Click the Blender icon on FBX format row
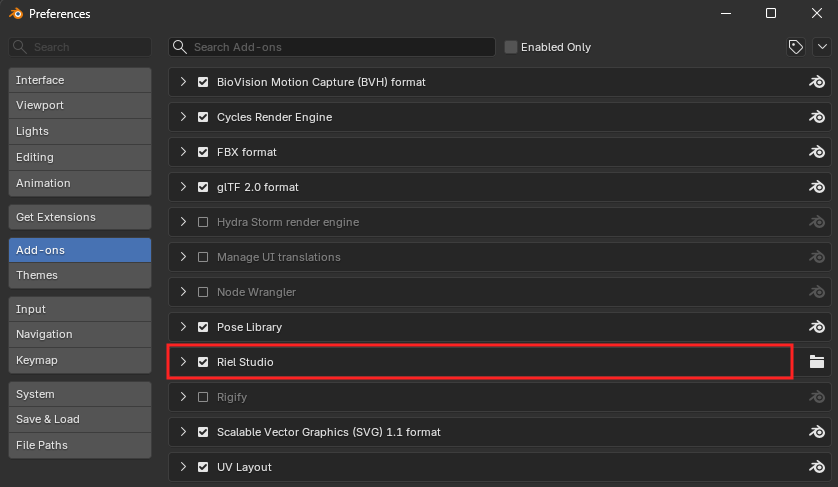Image resolution: width=838 pixels, height=487 pixels. pyautogui.click(x=817, y=152)
